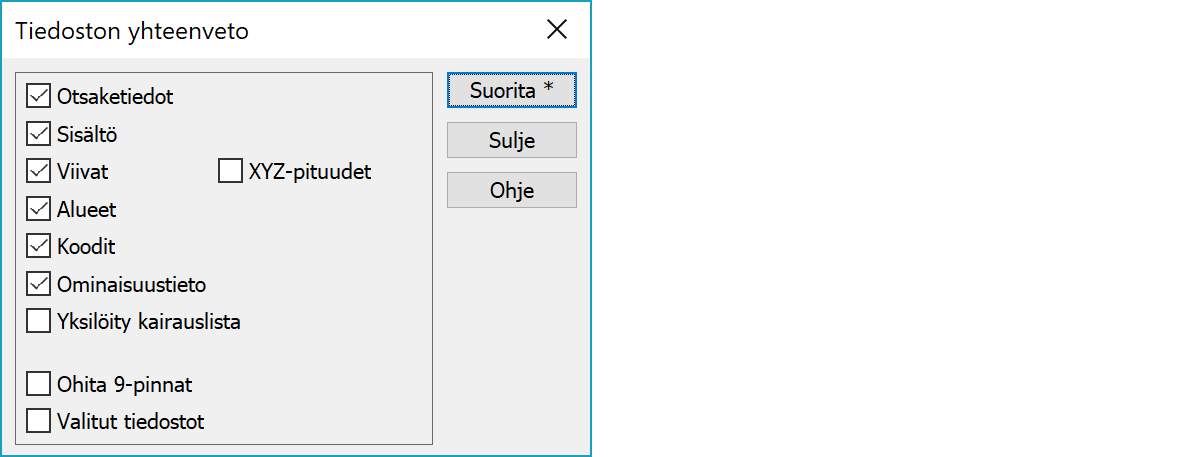Close the Tiedoston yhteenveto dialog
This screenshot has height=457, width=1200.
[557, 30]
